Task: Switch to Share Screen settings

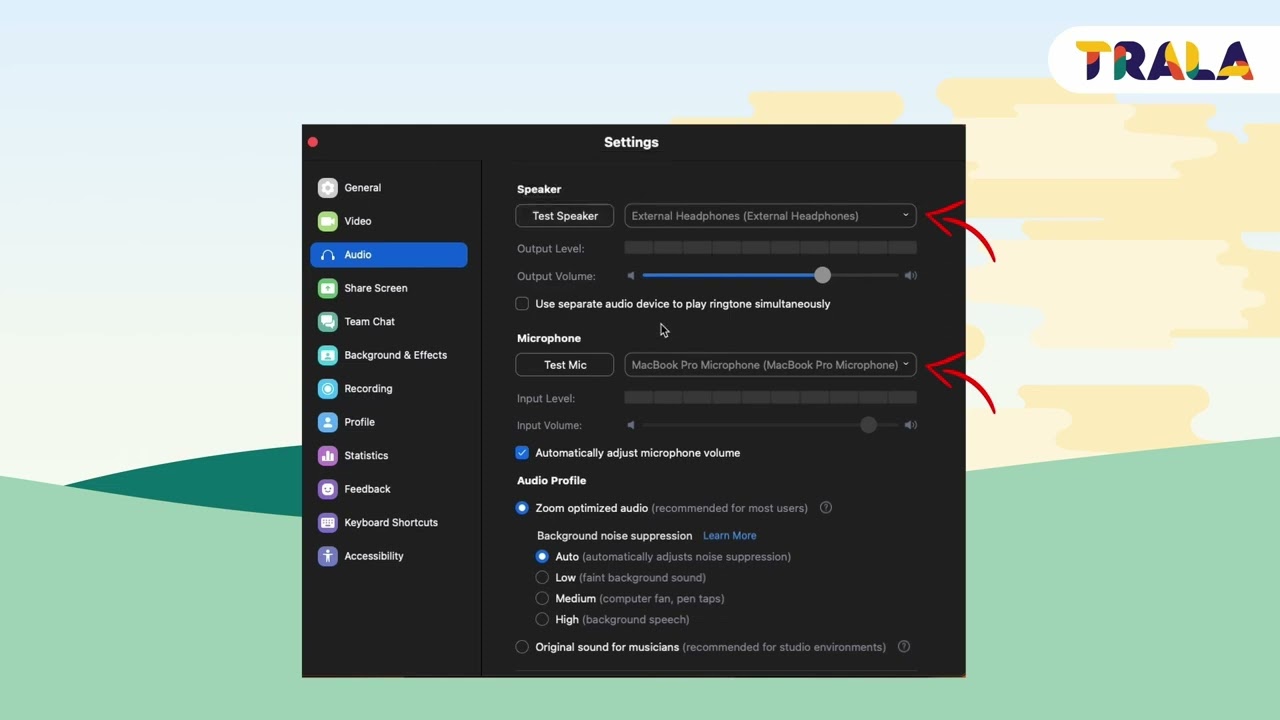Action: click(x=389, y=288)
